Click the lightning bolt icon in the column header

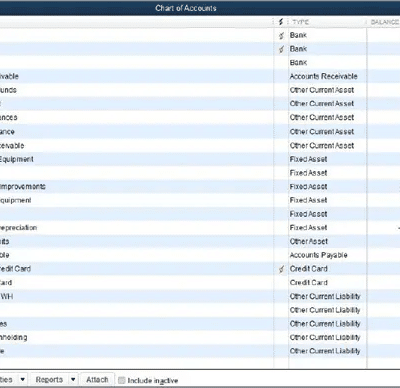(x=281, y=22)
